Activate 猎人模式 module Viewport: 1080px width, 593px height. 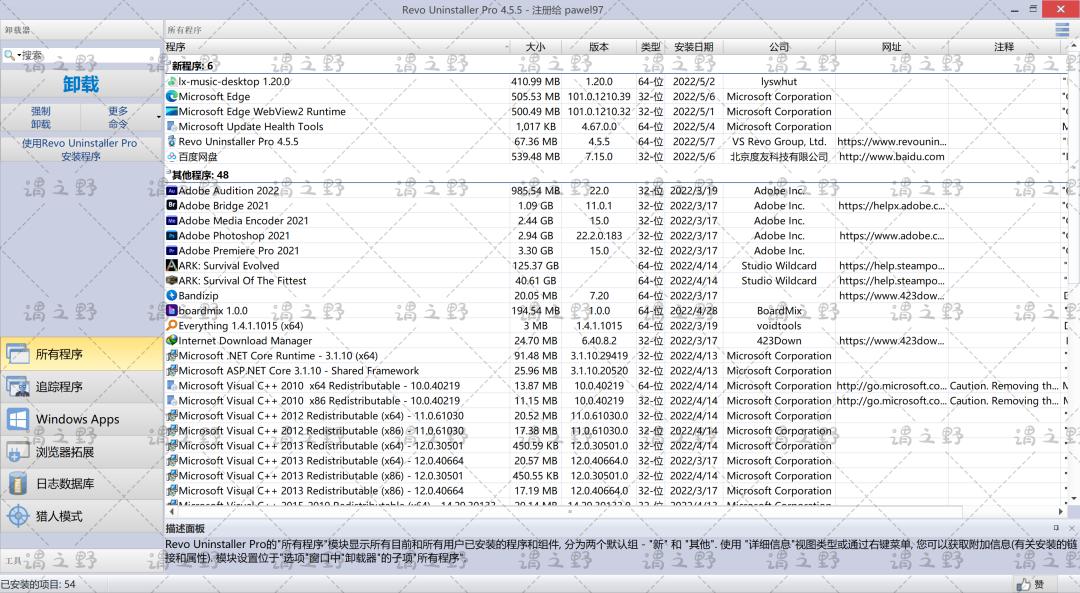tap(81, 516)
